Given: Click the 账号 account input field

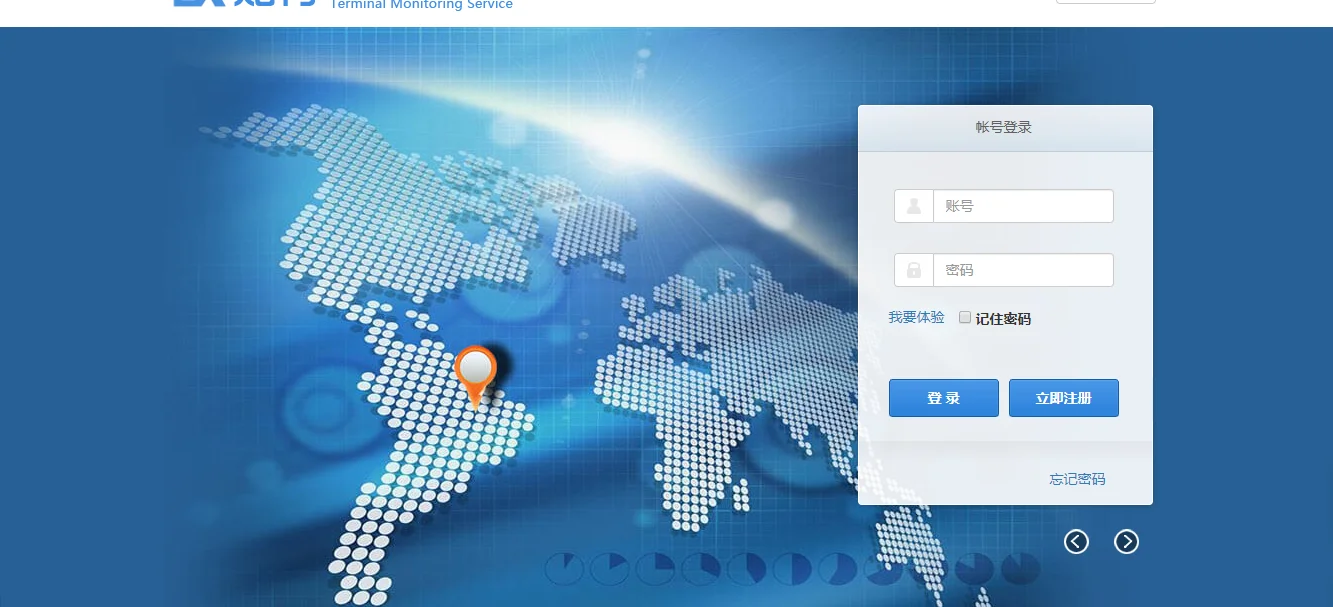Looking at the screenshot, I should point(1023,205).
